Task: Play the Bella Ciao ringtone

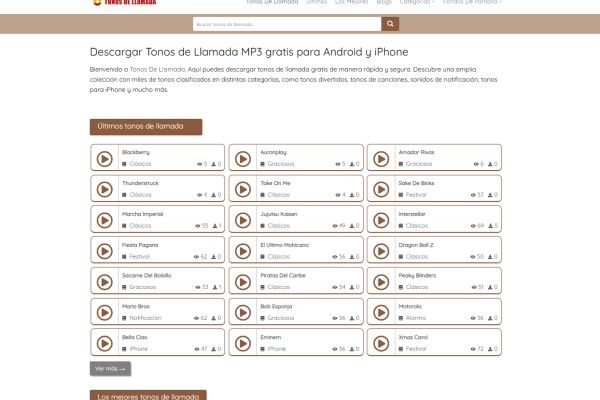Action: [x=104, y=344]
